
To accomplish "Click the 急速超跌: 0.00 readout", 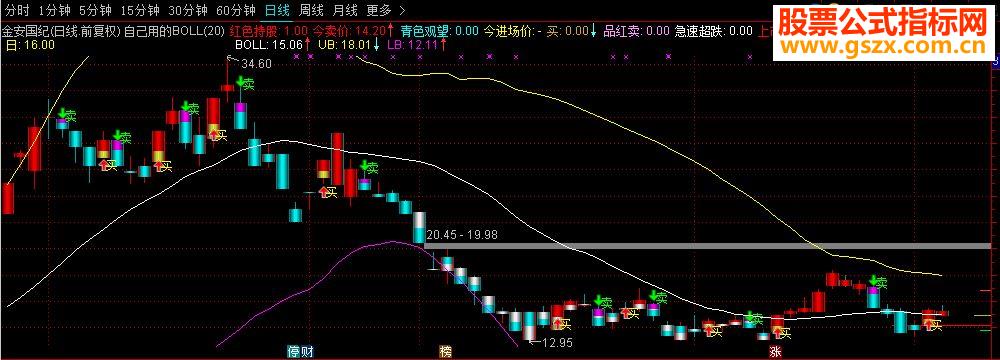I will pyautogui.click(x=713, y=30).
